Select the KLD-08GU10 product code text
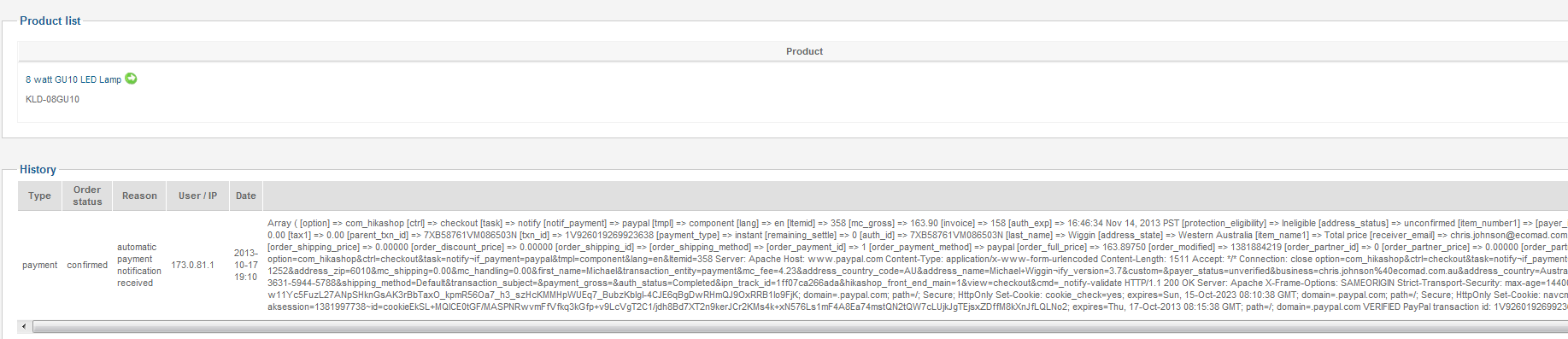This screenshot has height=339, width=1568. tap(52, 99)
